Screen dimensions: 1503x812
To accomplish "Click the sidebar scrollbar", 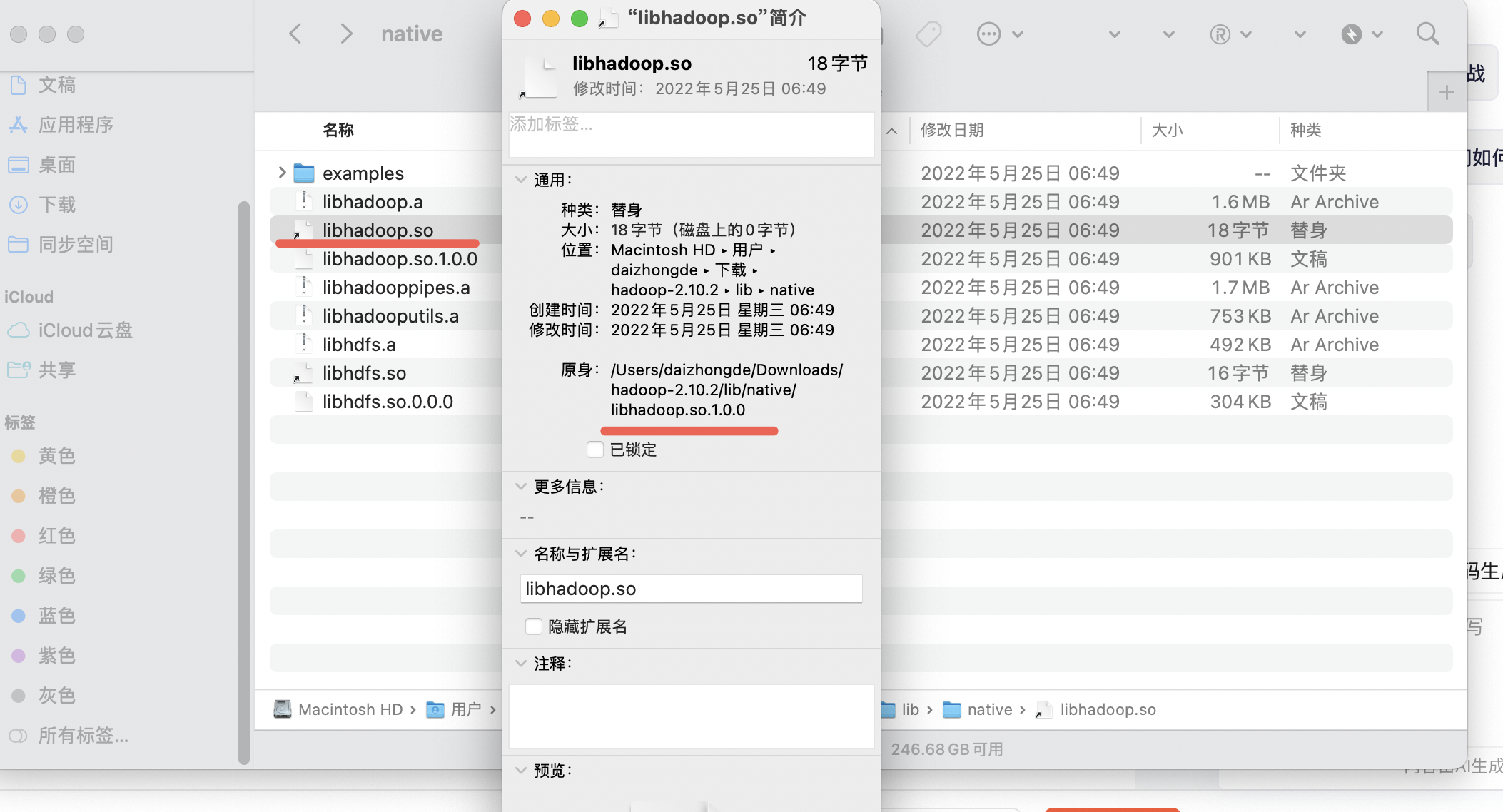I will 243,483.
